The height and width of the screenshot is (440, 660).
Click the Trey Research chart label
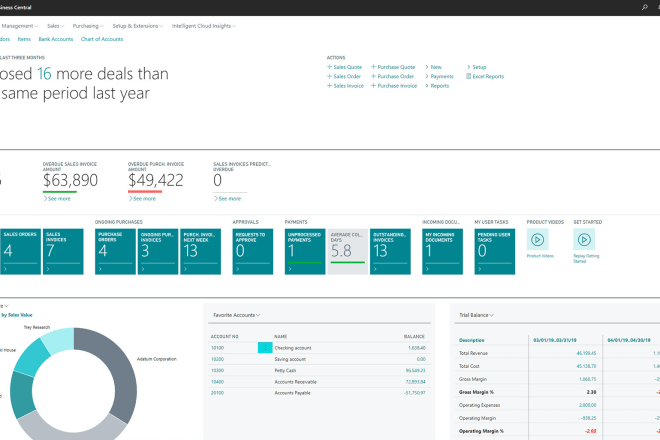point(37,327)
